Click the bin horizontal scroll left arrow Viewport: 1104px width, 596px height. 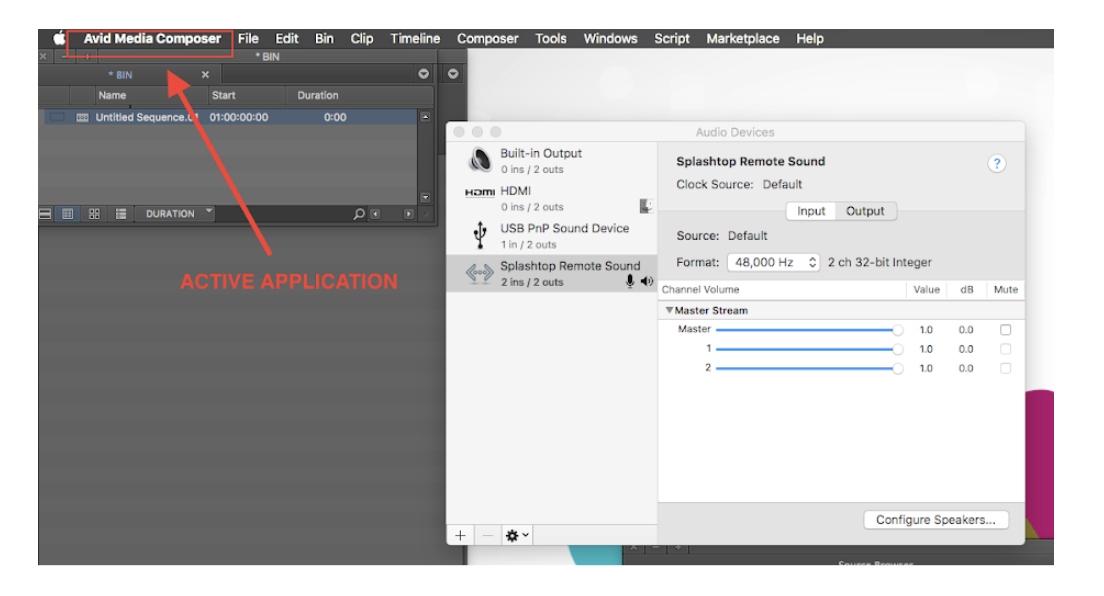coord(376,213)
